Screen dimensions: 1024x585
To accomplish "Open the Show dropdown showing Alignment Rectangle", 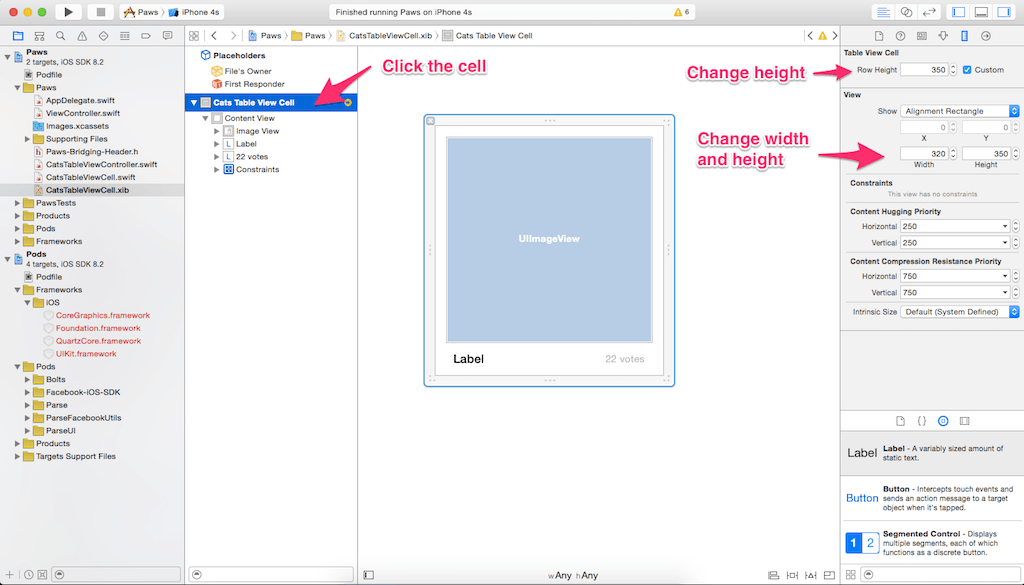I will pyautogui.click(x=958, y=110).
